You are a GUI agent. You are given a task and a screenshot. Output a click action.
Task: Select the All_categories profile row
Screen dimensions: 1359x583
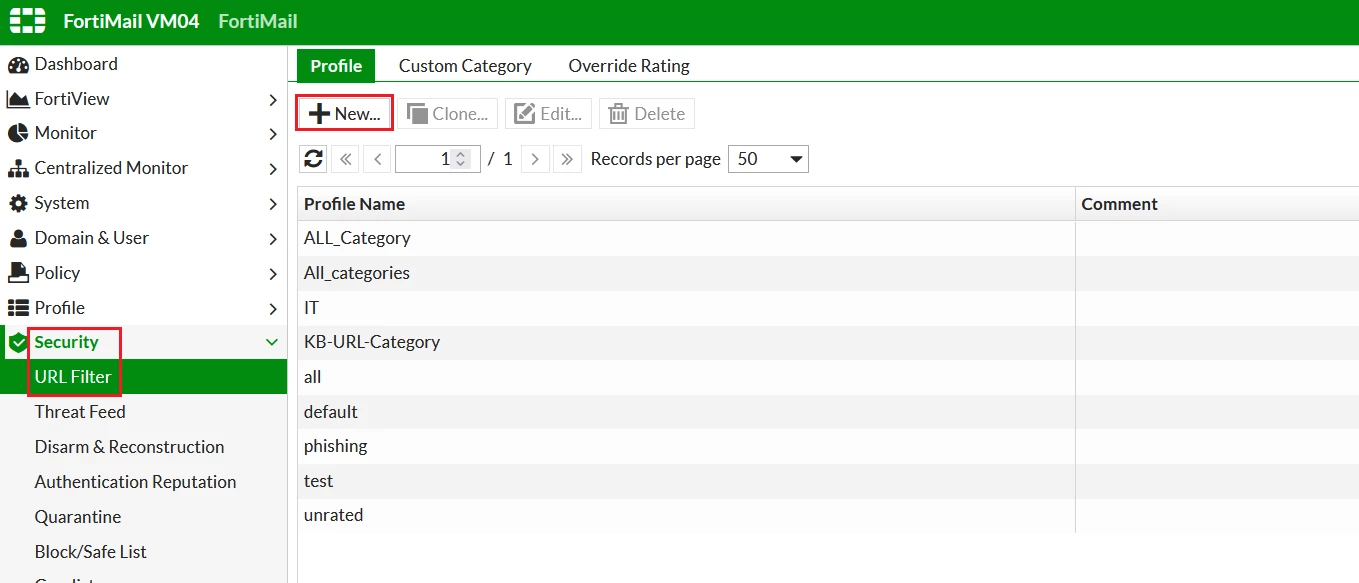click(x=828, y=273)
